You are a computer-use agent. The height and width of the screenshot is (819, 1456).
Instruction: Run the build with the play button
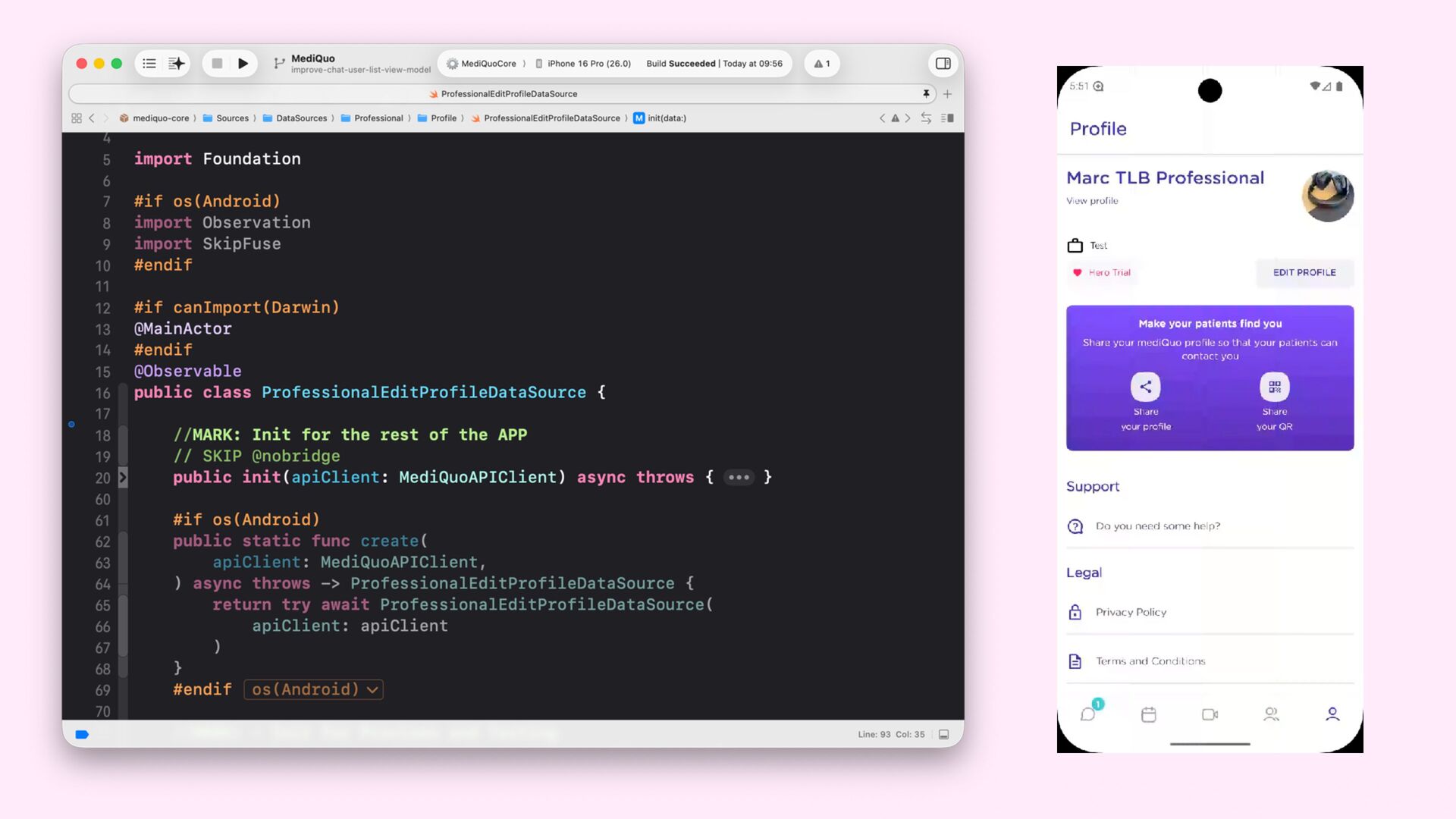coord(243,64)
